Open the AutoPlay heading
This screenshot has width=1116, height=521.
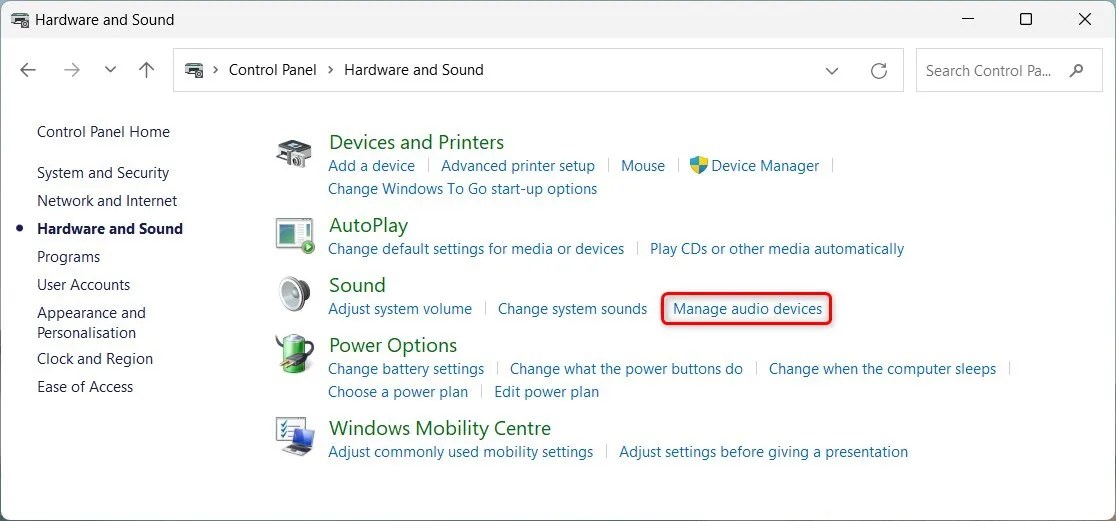point(369,226)
